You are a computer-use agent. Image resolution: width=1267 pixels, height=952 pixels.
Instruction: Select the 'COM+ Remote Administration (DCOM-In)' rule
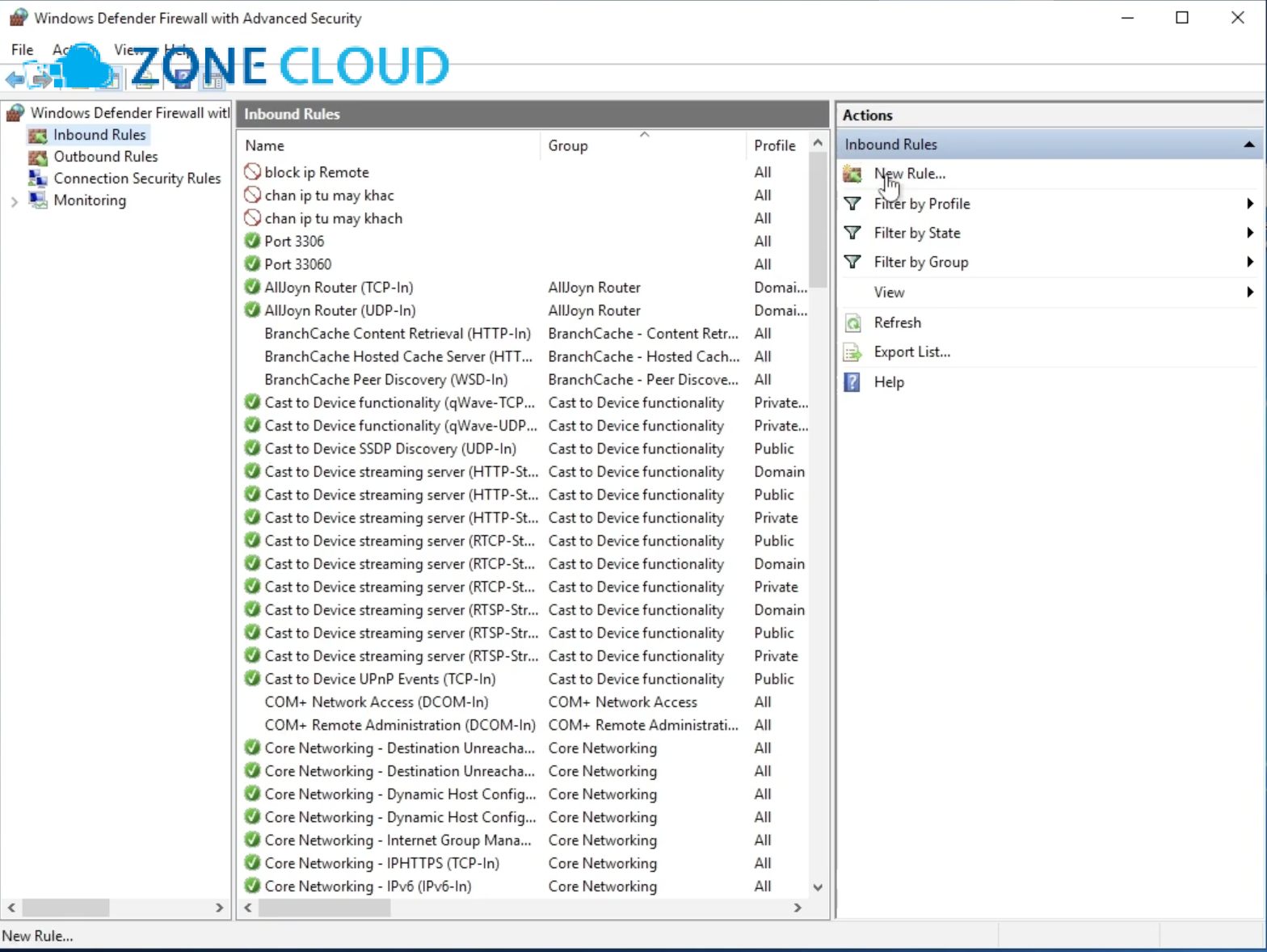399,725
